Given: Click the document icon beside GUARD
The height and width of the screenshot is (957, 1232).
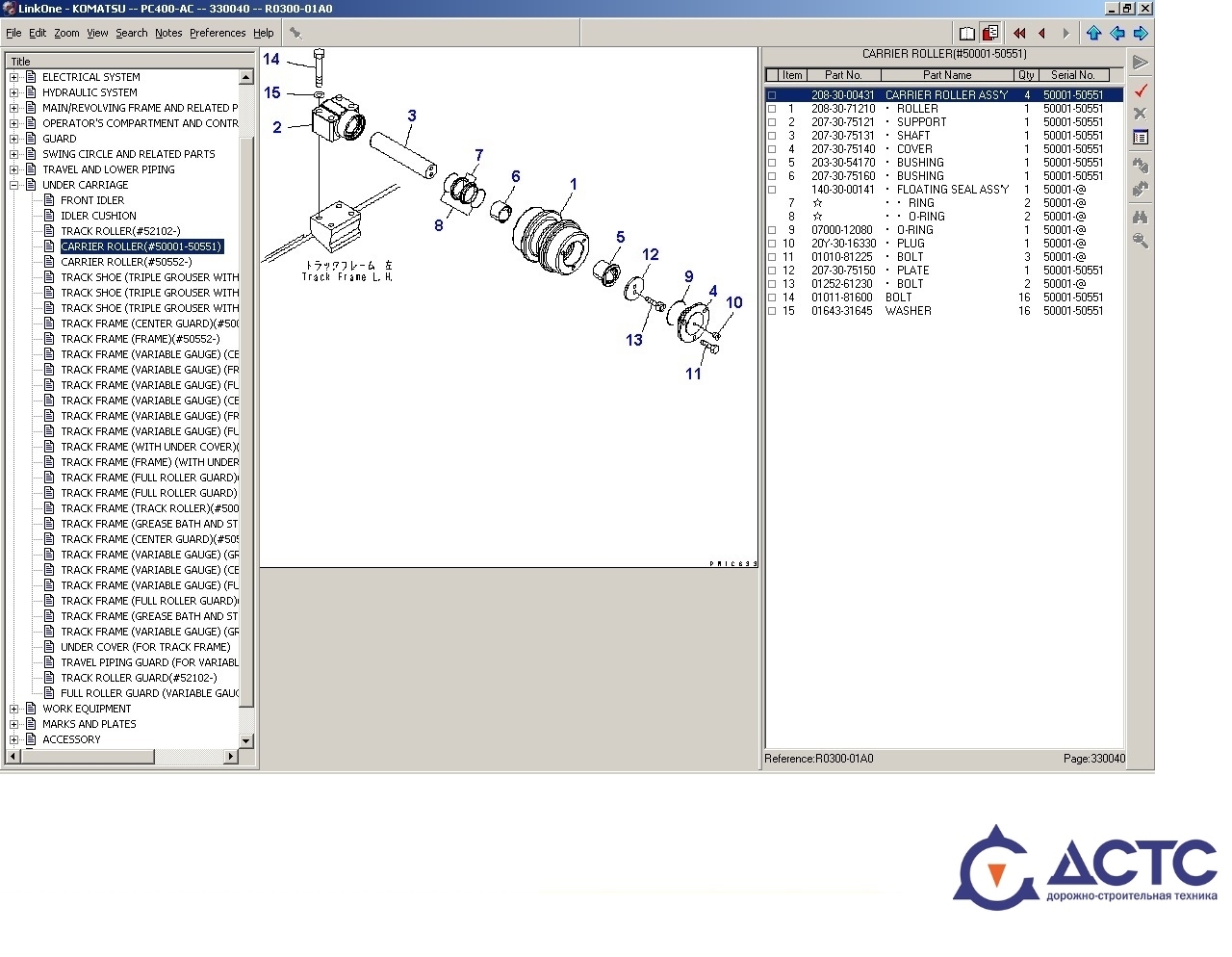Looking at the screenshot, I should click(x=31, y=139).
